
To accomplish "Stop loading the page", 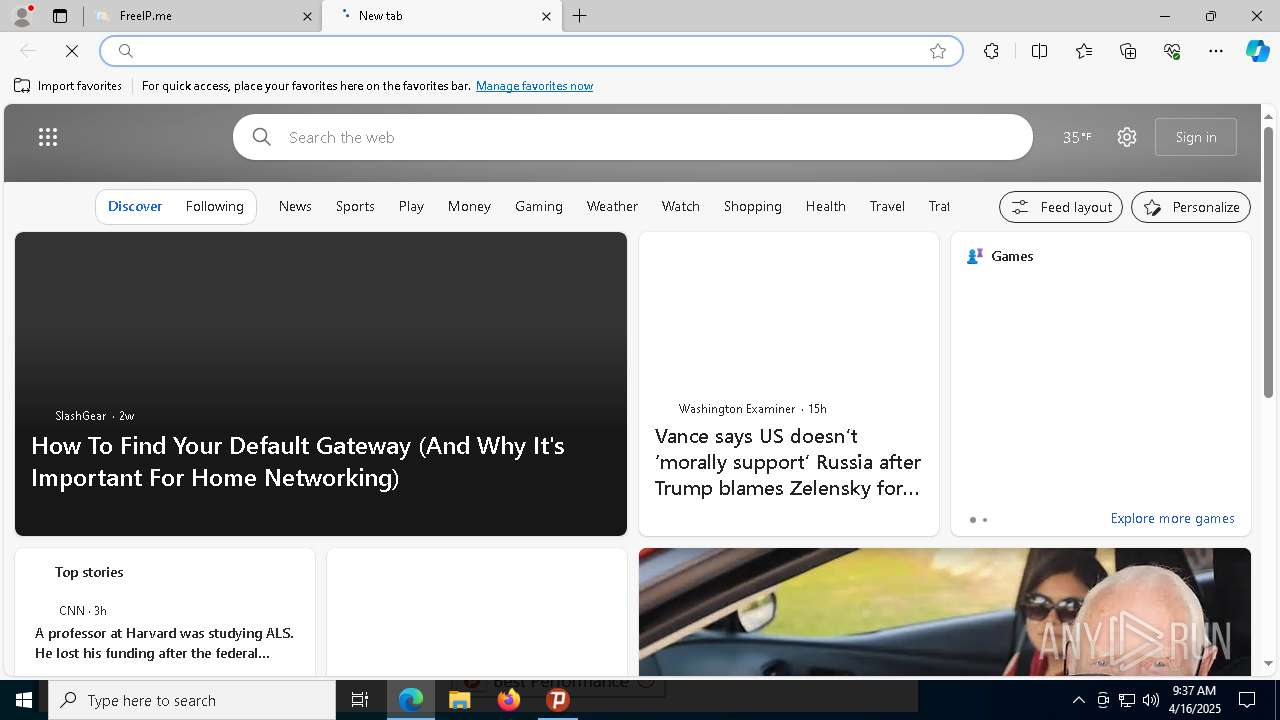I will click(x=72, y=51).
